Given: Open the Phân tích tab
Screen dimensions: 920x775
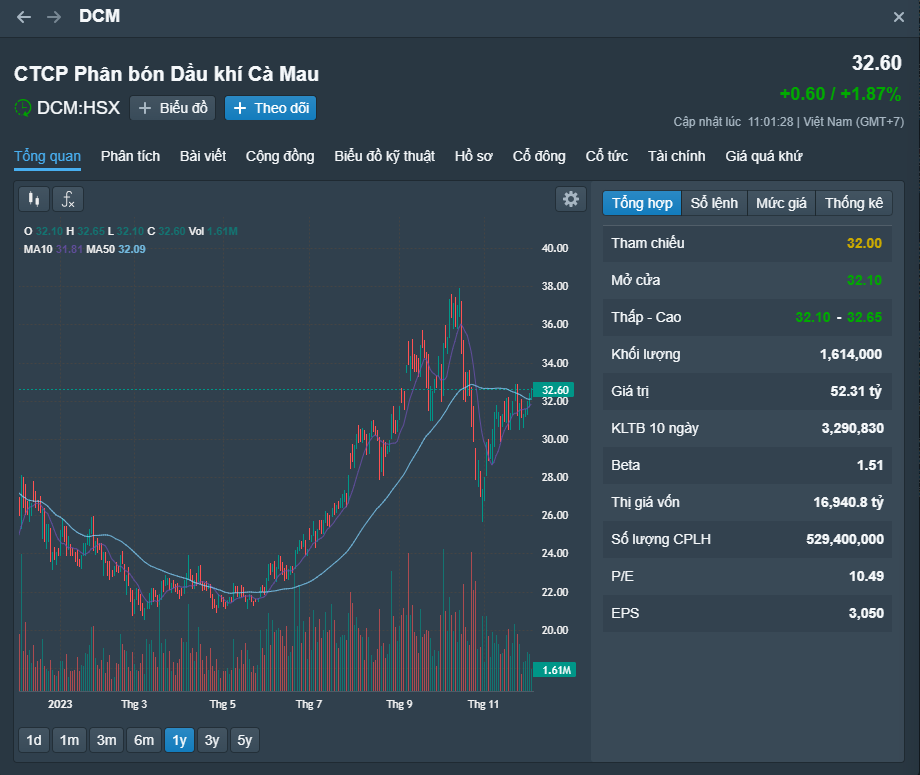Looking at the screenshot, I should click(x=130, y=156).
